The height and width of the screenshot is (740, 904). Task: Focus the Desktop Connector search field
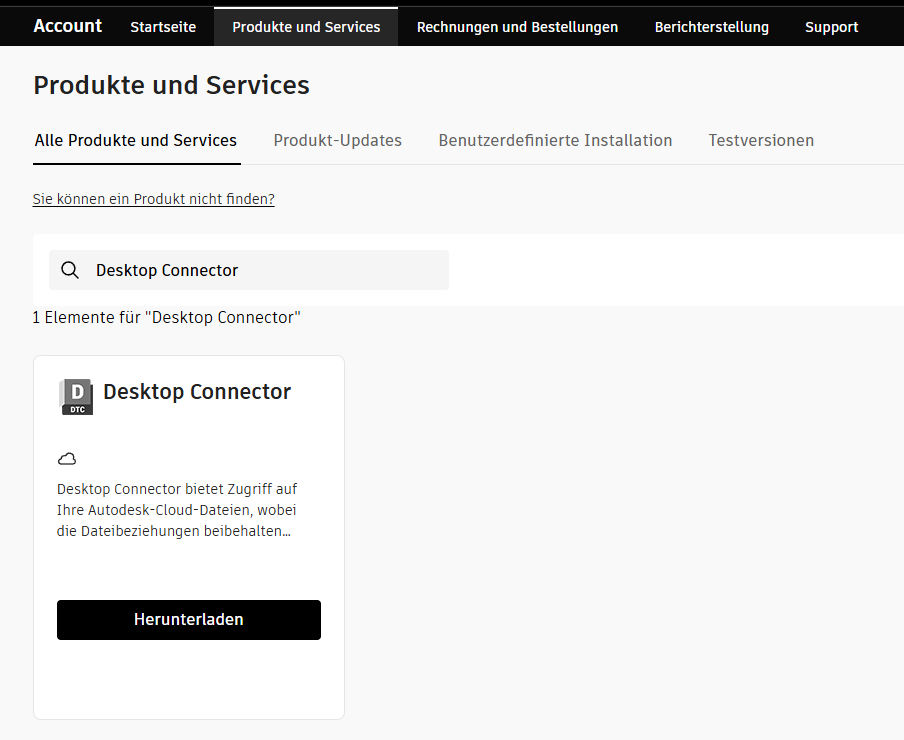249,270
